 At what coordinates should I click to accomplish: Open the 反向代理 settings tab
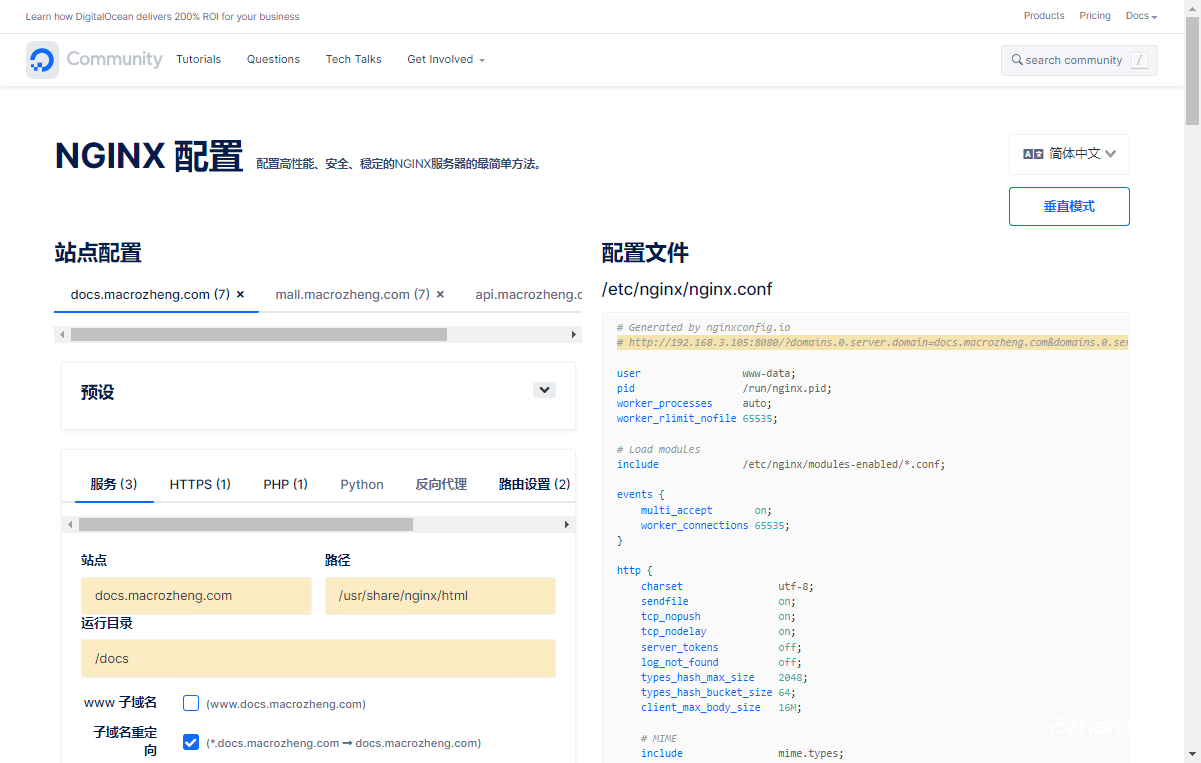click(x=441, y=484)
